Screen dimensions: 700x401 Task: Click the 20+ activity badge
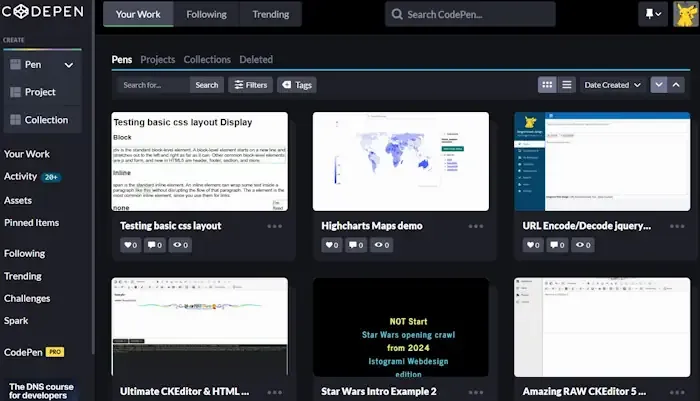pyautogui.click(x=51, y=177)
